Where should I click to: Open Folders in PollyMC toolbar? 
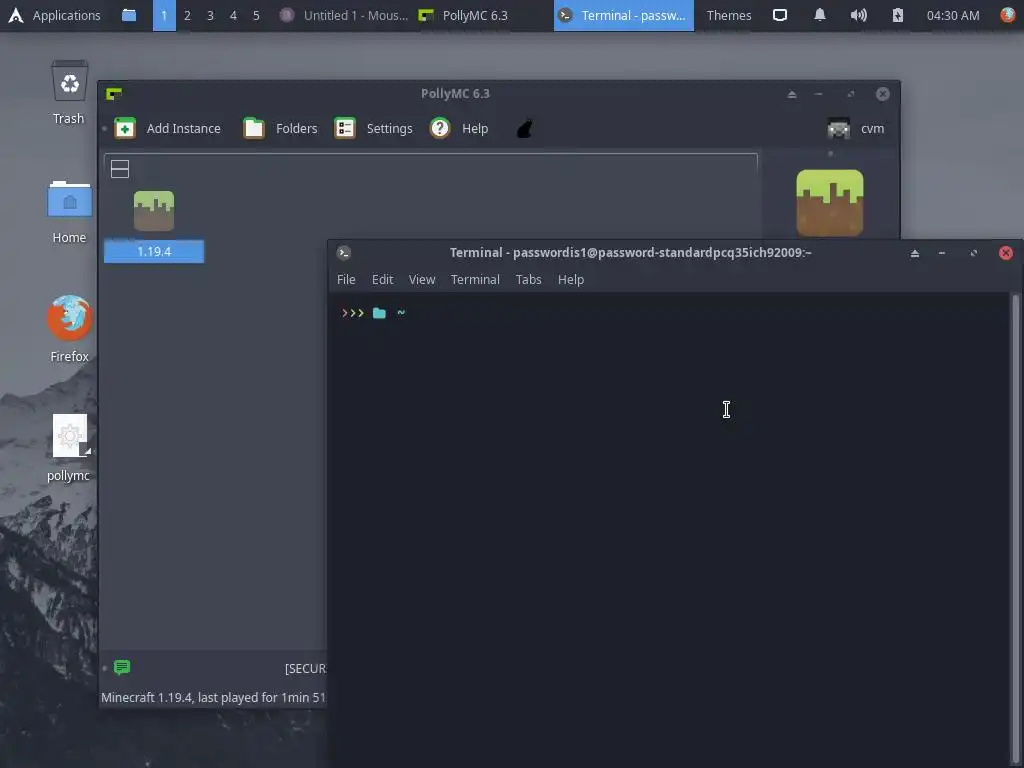(x=280, y=129)
